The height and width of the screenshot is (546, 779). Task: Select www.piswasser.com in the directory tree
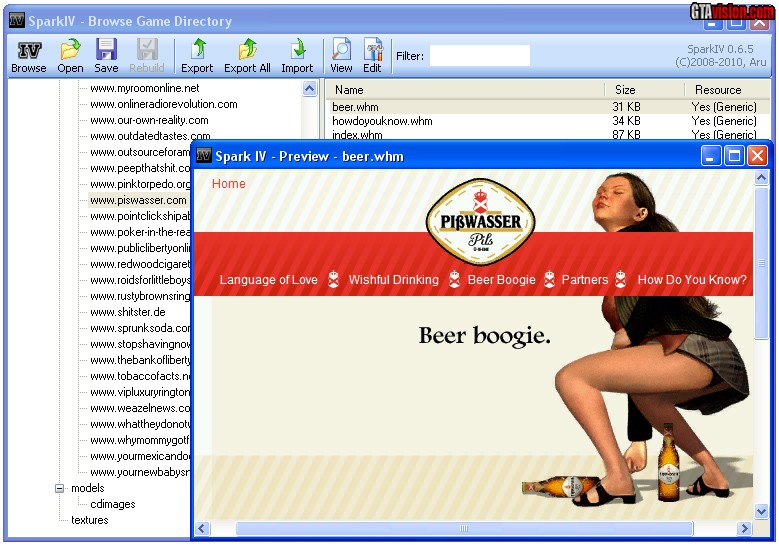(138, 200)
